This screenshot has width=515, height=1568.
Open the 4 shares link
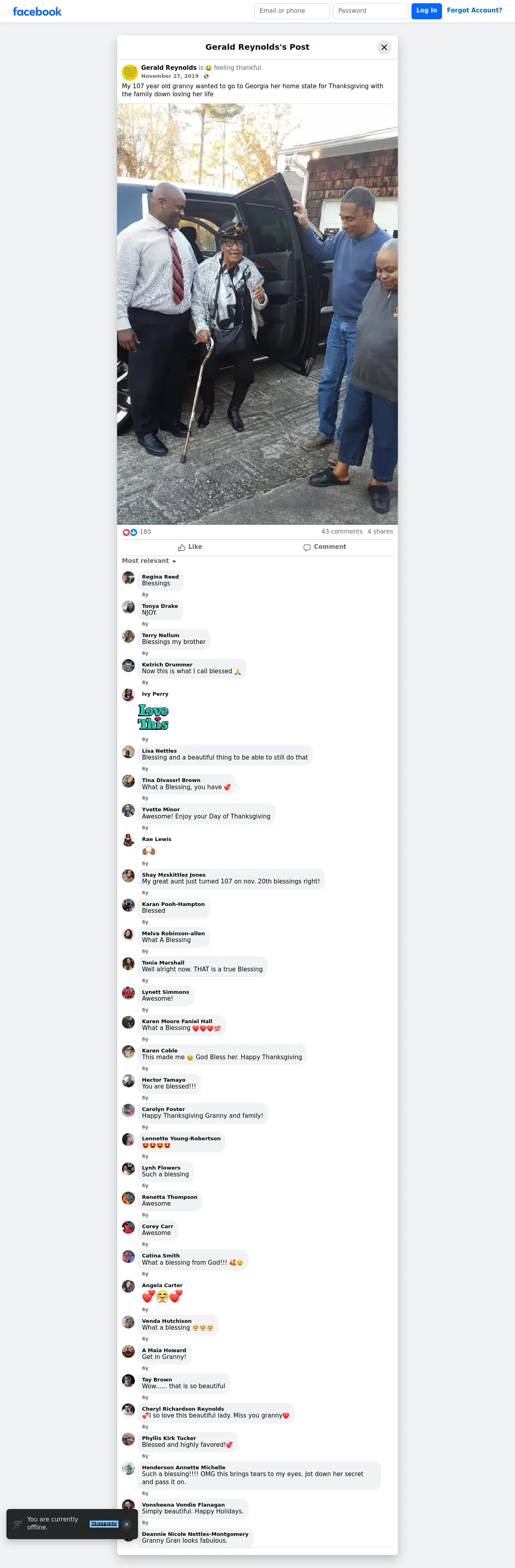click(x=380, y=532)
